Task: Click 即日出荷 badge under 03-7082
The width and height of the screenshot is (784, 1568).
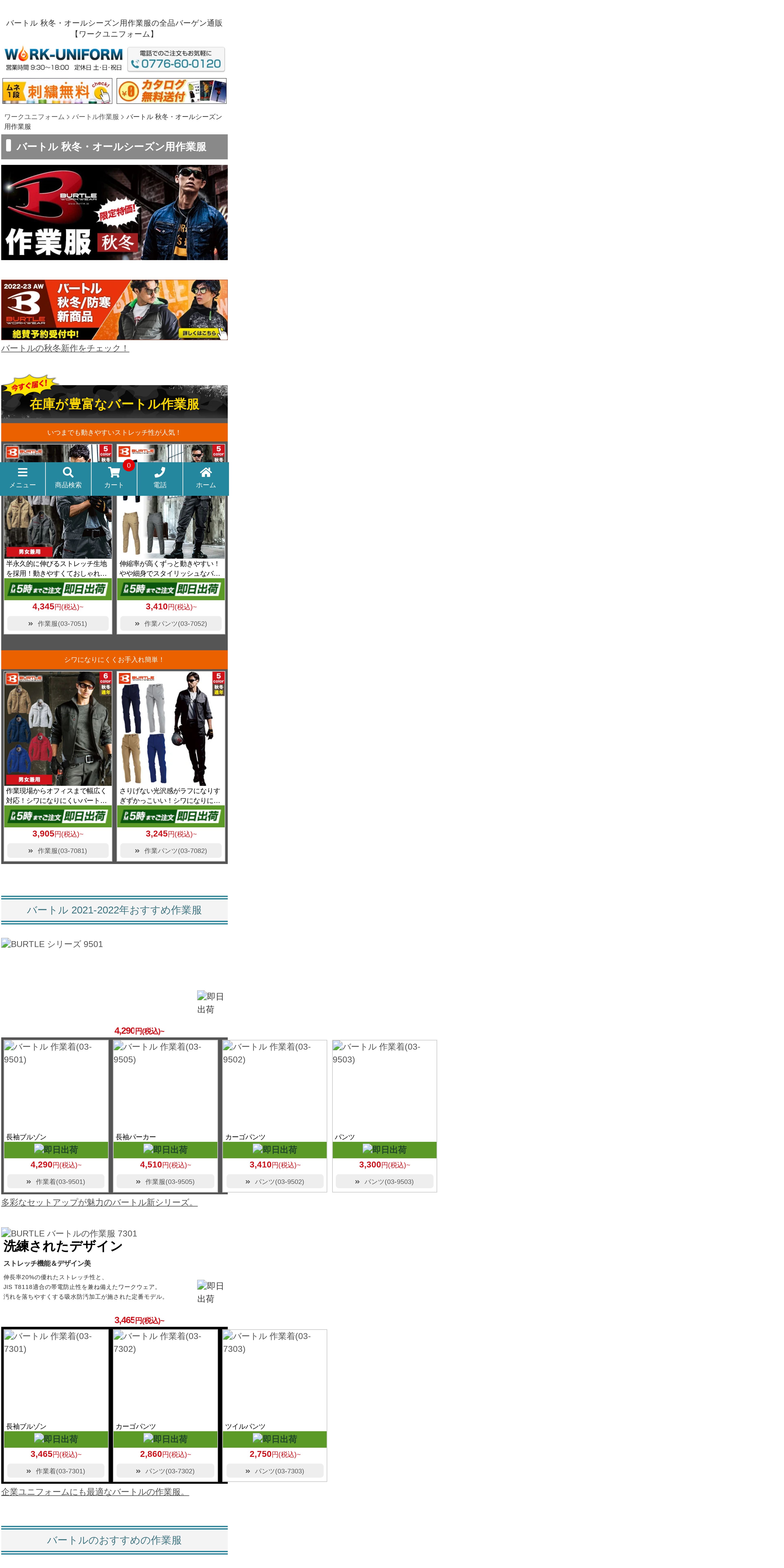Action: 171,816
